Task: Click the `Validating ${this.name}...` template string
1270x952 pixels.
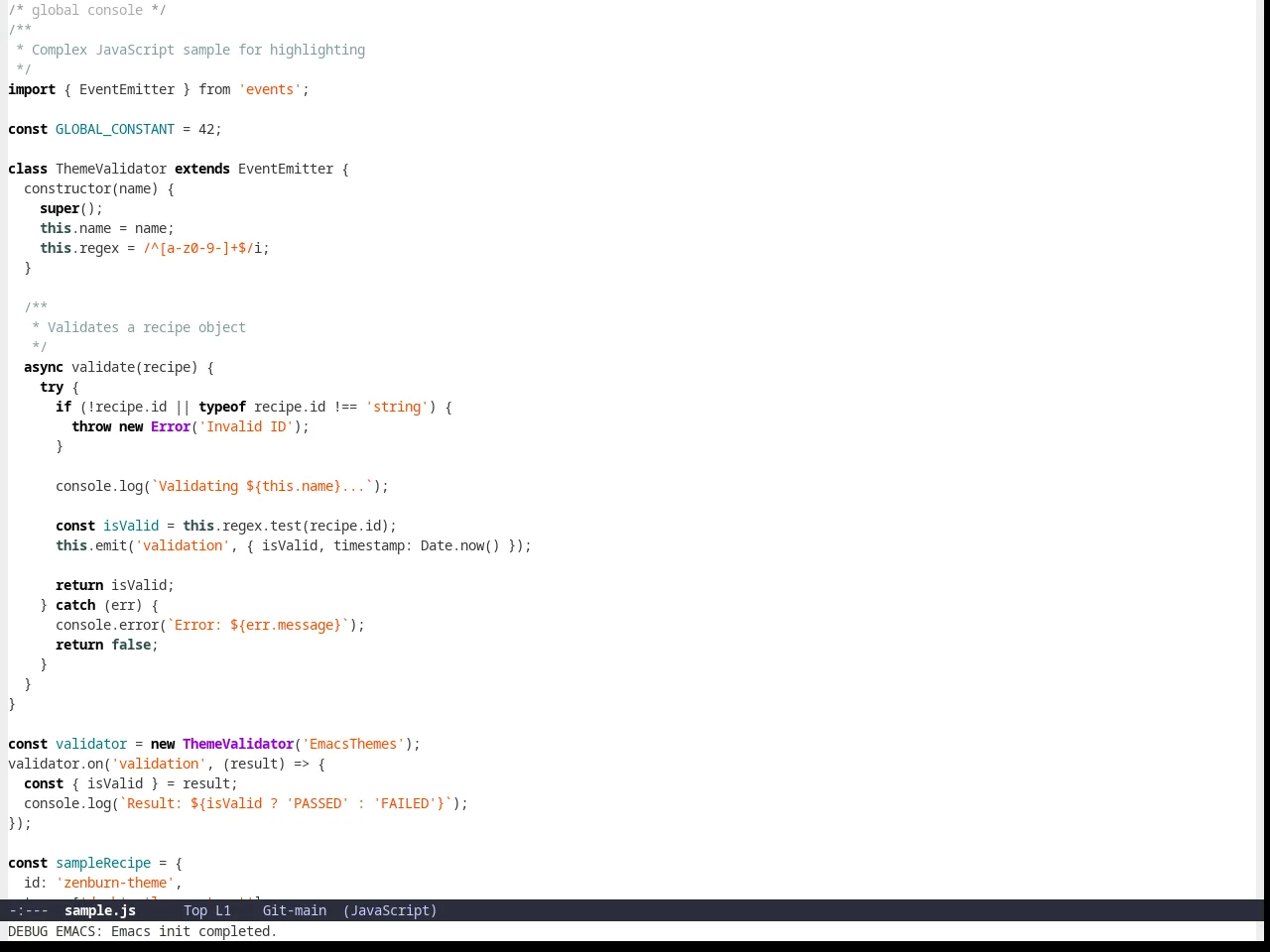Action: coord(262,486)
